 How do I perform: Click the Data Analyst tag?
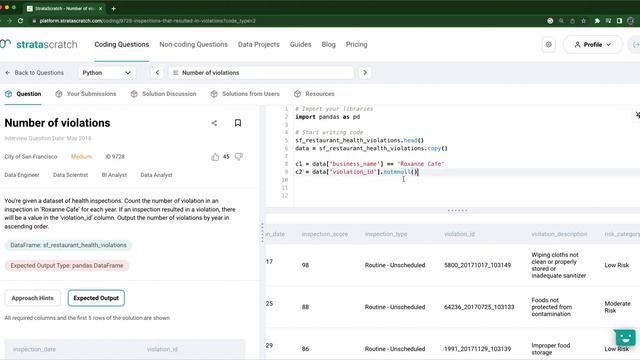tap(156, 175)
